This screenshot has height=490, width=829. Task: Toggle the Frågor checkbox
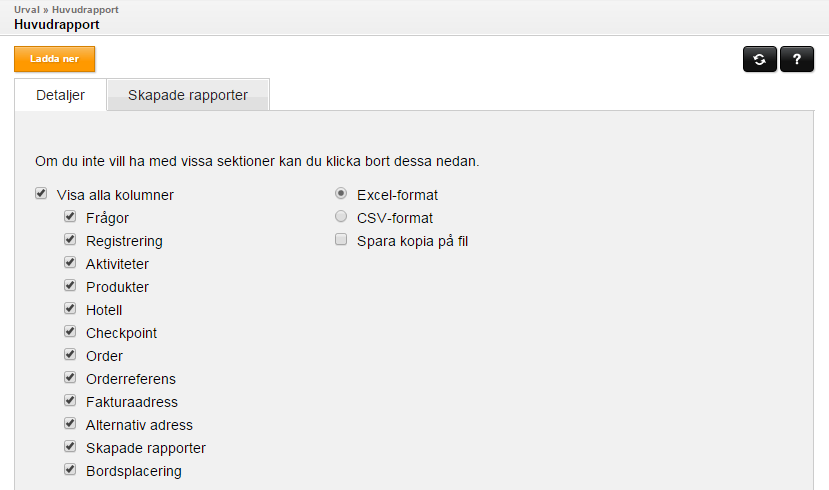coord(70,216)
